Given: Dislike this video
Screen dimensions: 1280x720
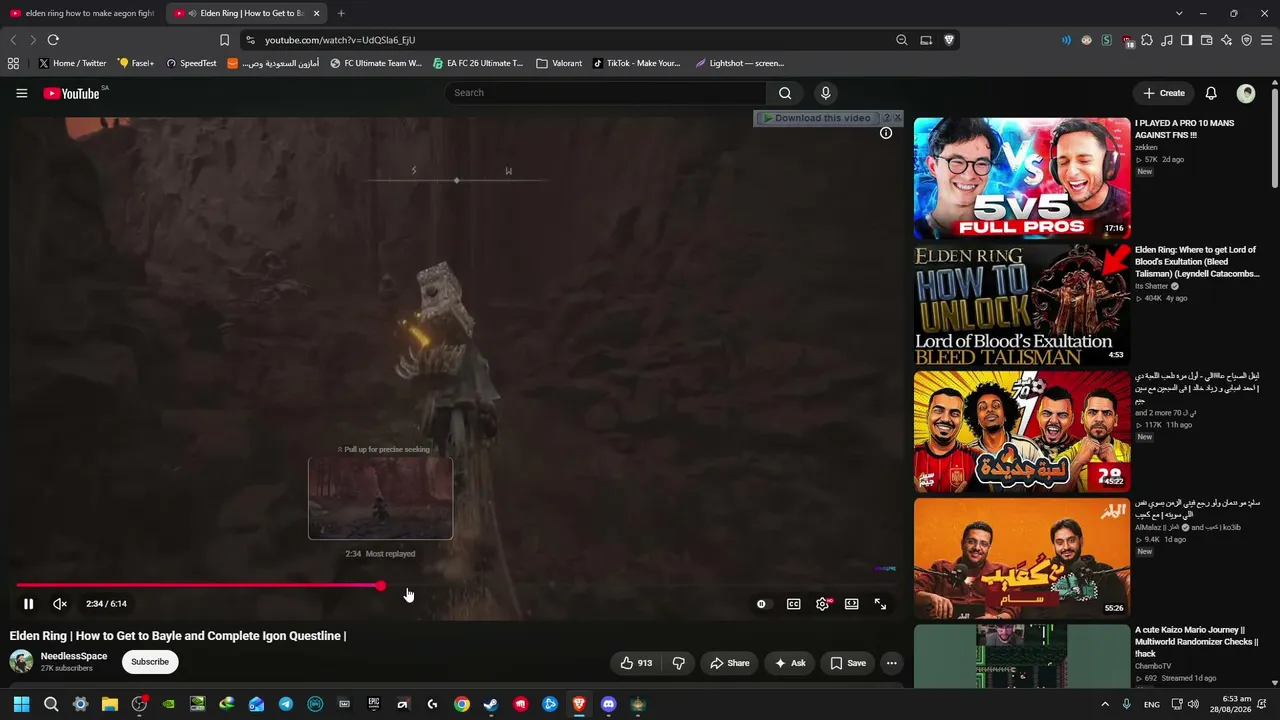Looking at the screenshot, I should click(x=679, y=663).
